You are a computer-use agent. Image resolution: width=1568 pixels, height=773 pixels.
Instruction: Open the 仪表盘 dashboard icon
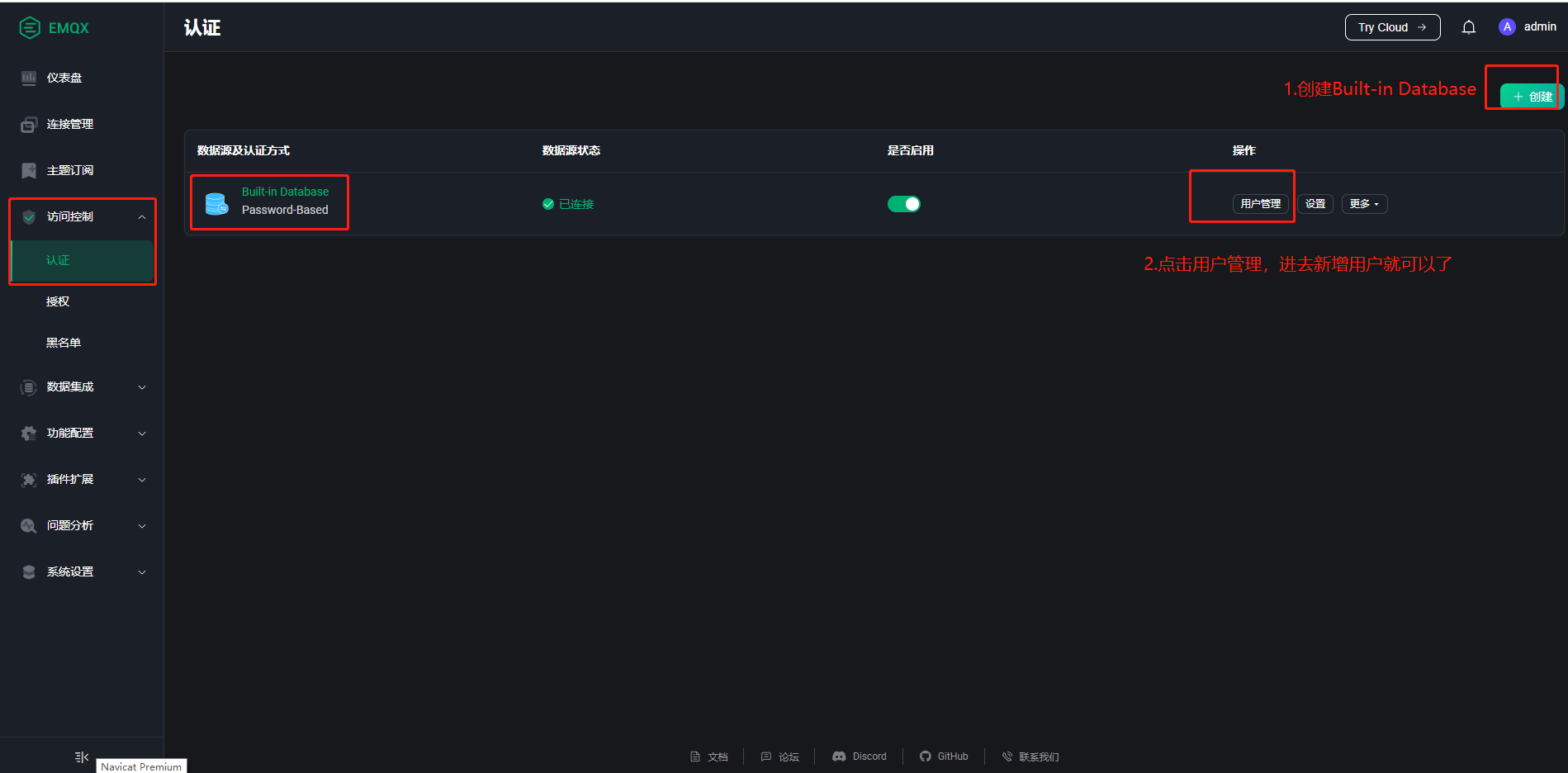tap(29, 78)
